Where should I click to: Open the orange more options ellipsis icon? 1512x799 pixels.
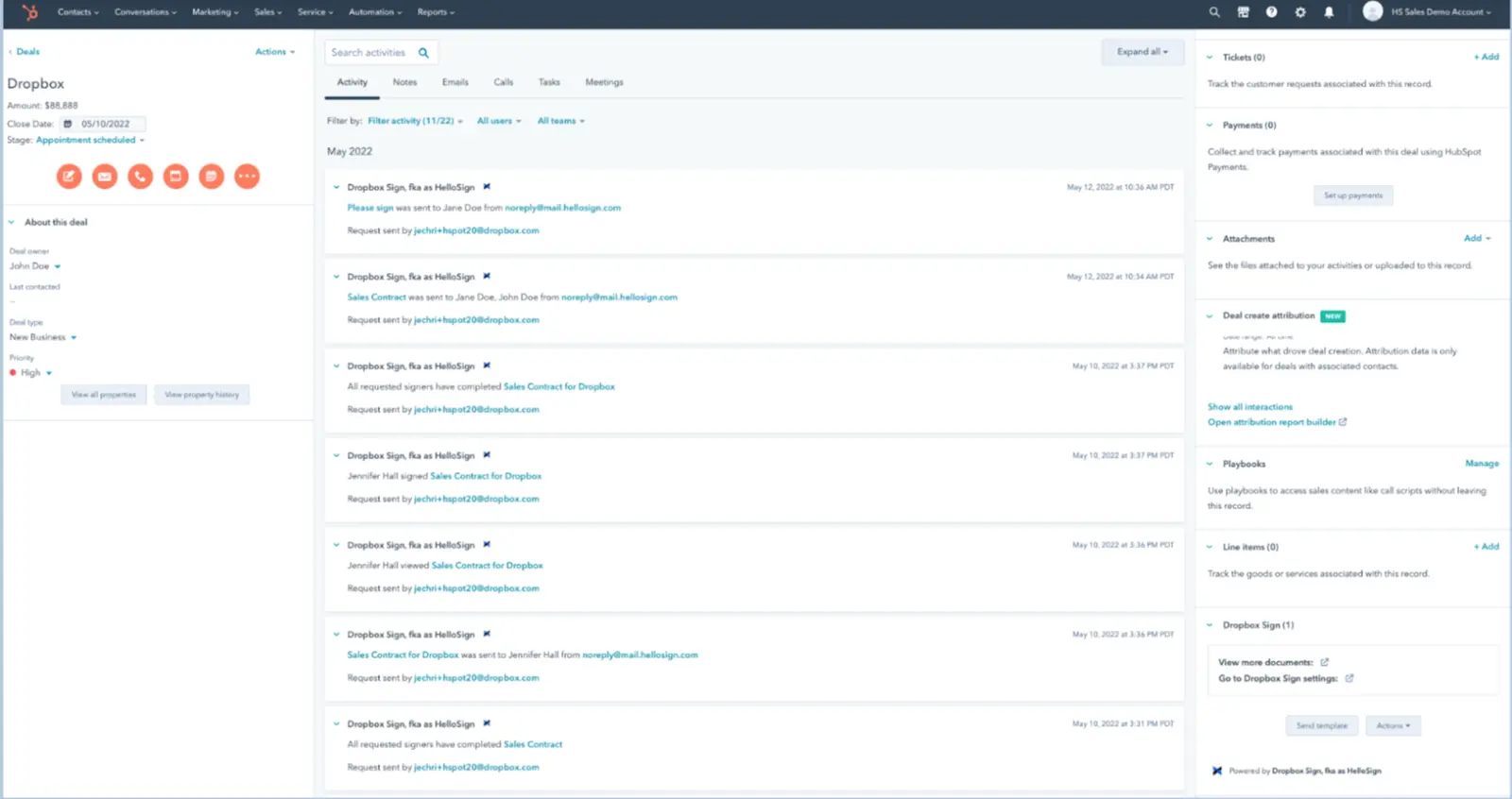pos(247,176)
